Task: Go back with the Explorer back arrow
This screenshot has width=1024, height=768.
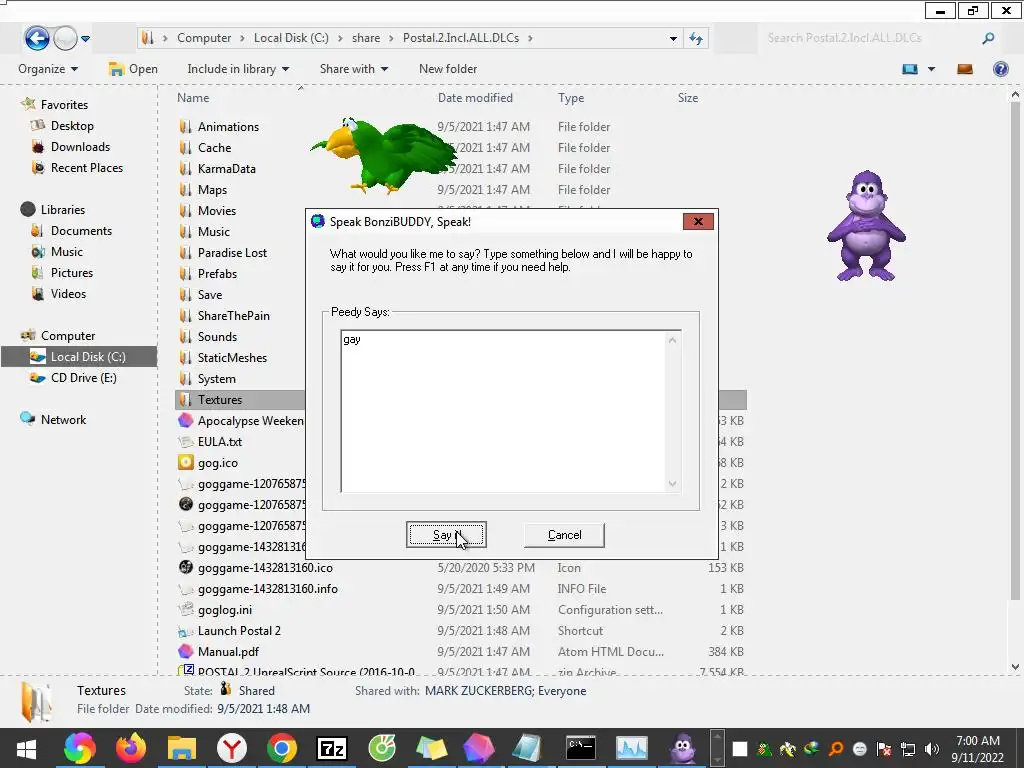Action: (37, 38)
